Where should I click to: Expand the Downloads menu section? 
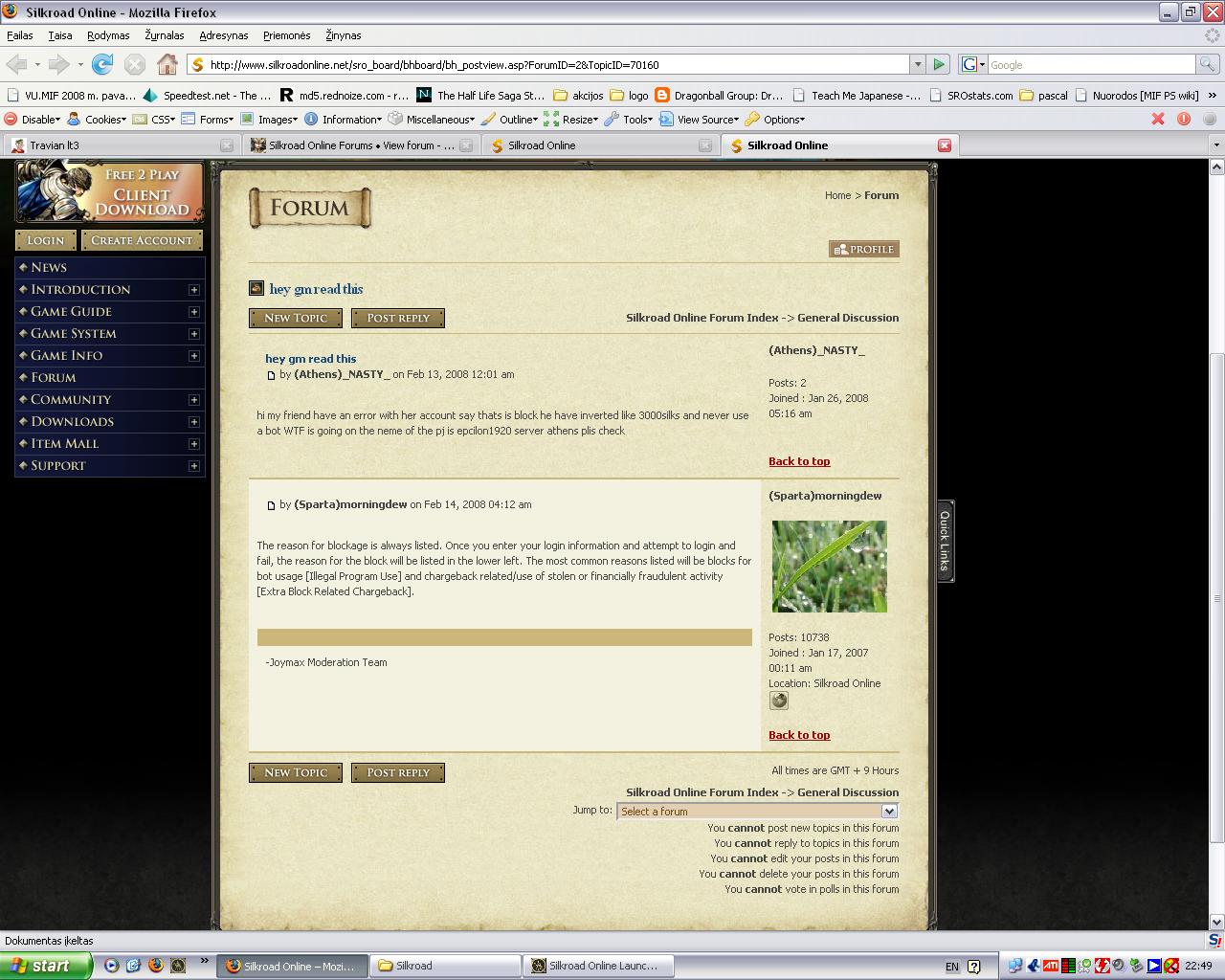(x=194, y=422)
